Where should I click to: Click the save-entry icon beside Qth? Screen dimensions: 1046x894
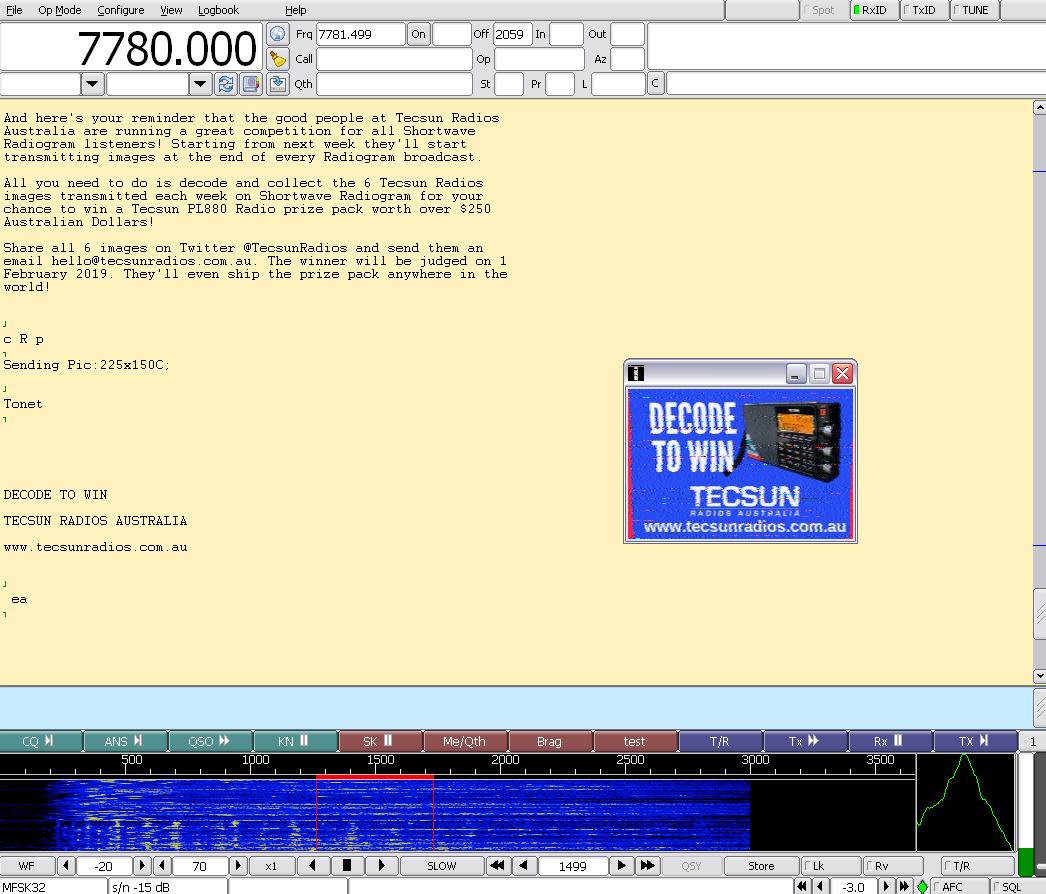coord(278,84)
